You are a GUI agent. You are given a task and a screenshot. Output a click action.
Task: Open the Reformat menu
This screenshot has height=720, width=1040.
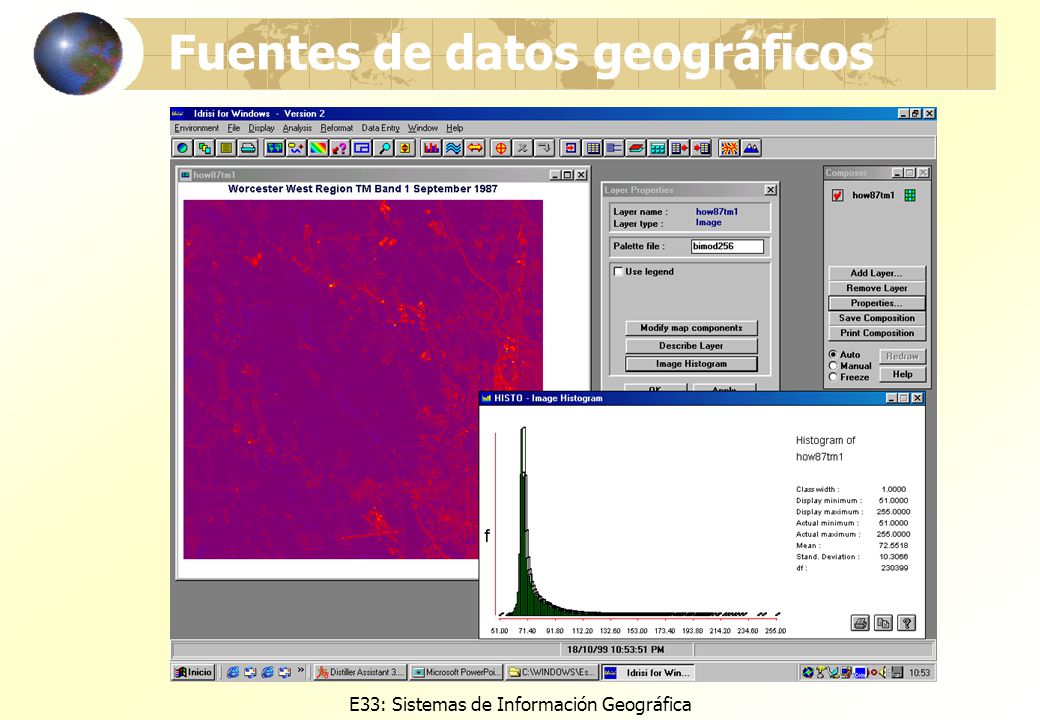pos(337,128)
